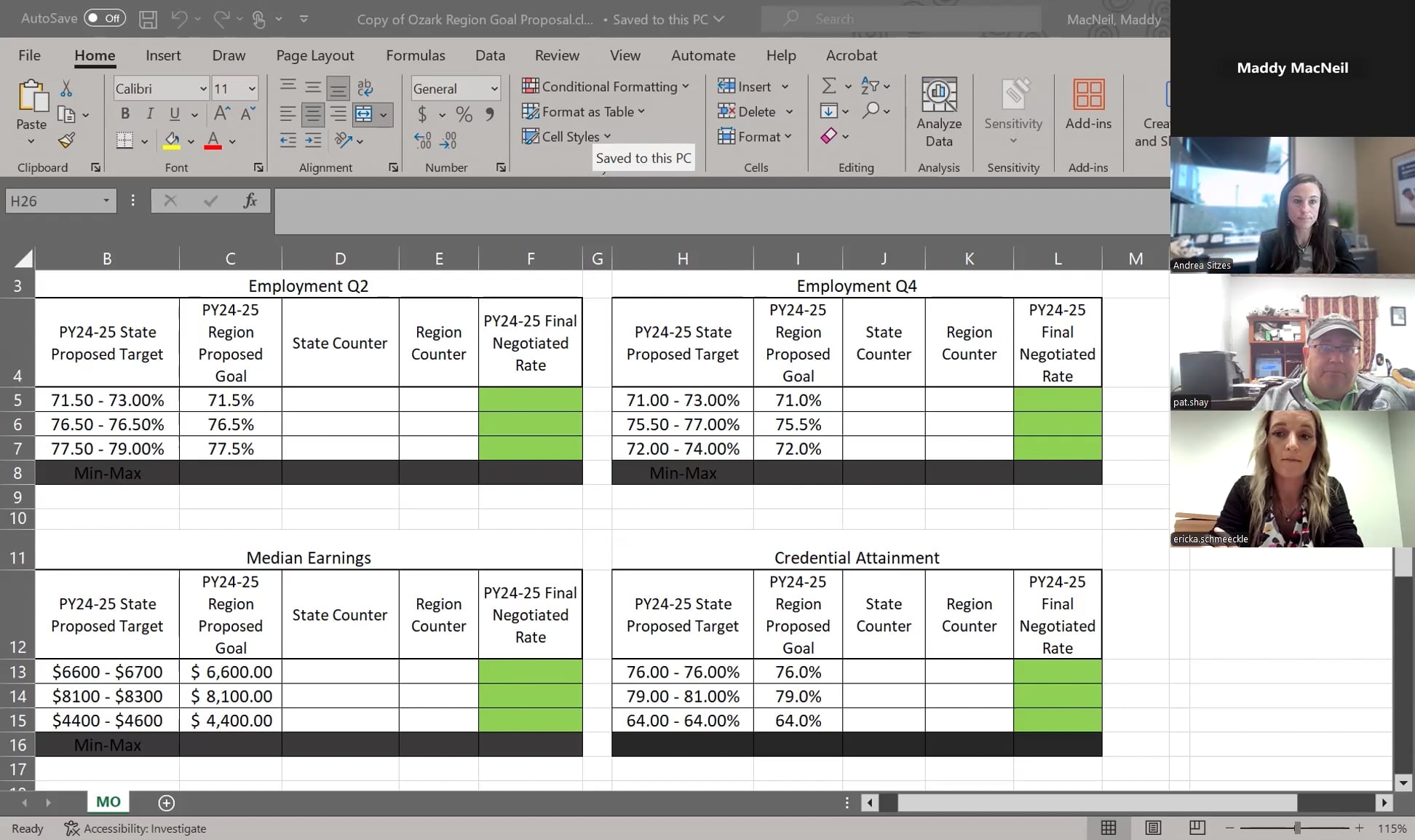Click the Merge & Center icon

click(363, 114)
